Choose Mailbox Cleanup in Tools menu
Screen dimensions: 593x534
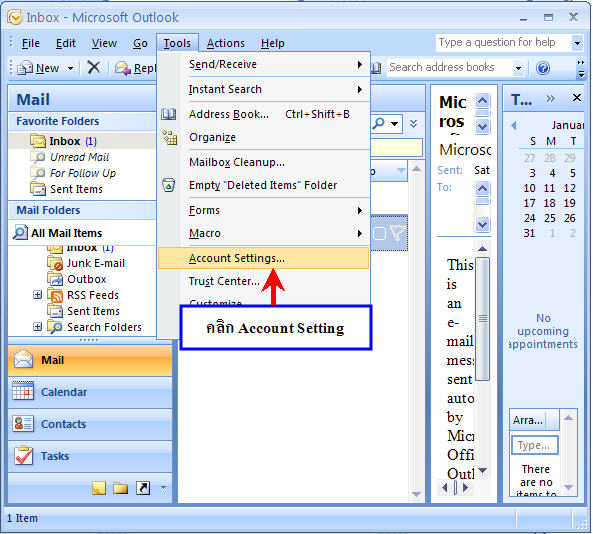(x=264, y=162)
